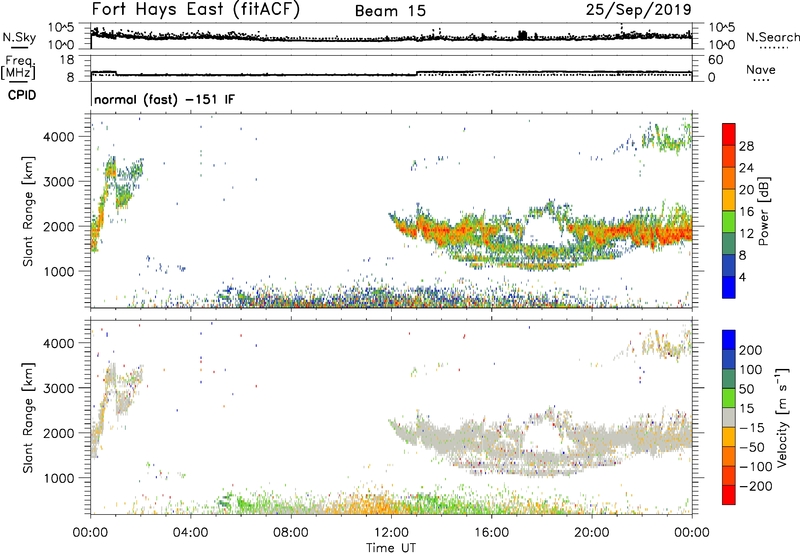Click the 'Beam 15' label
This screenshot has height=554, width=800.
390,11
